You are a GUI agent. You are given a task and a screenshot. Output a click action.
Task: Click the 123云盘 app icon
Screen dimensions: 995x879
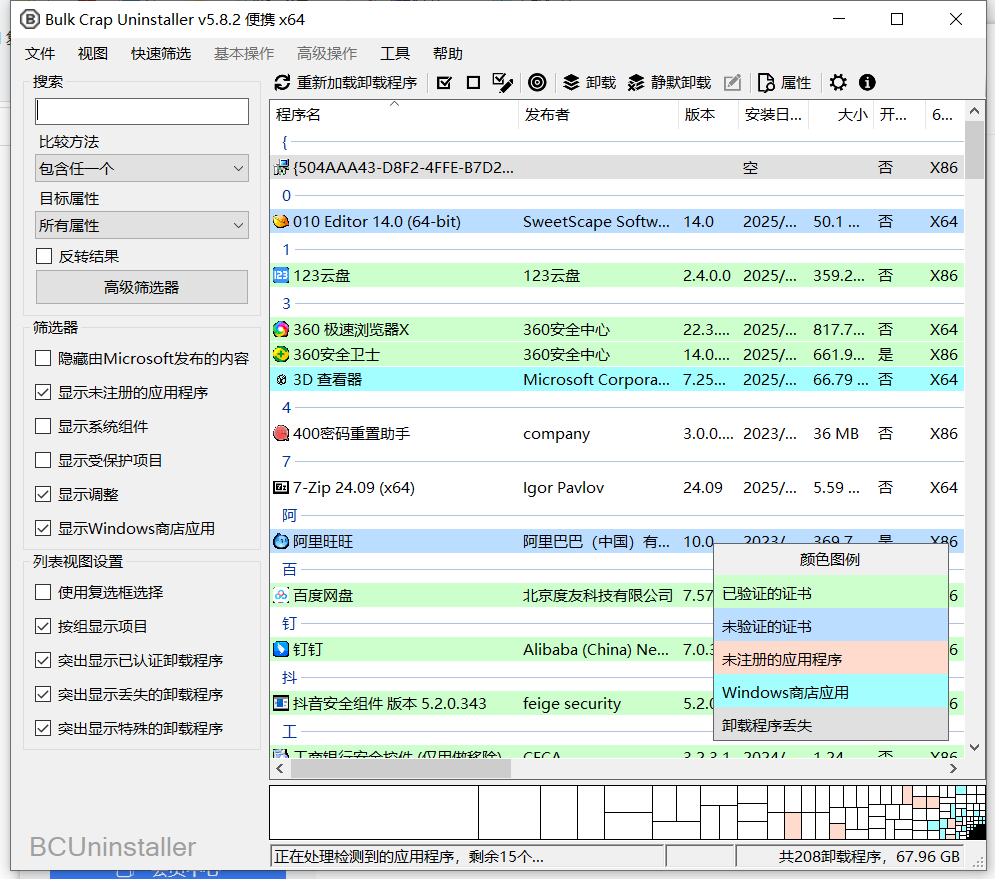[281, 275]
